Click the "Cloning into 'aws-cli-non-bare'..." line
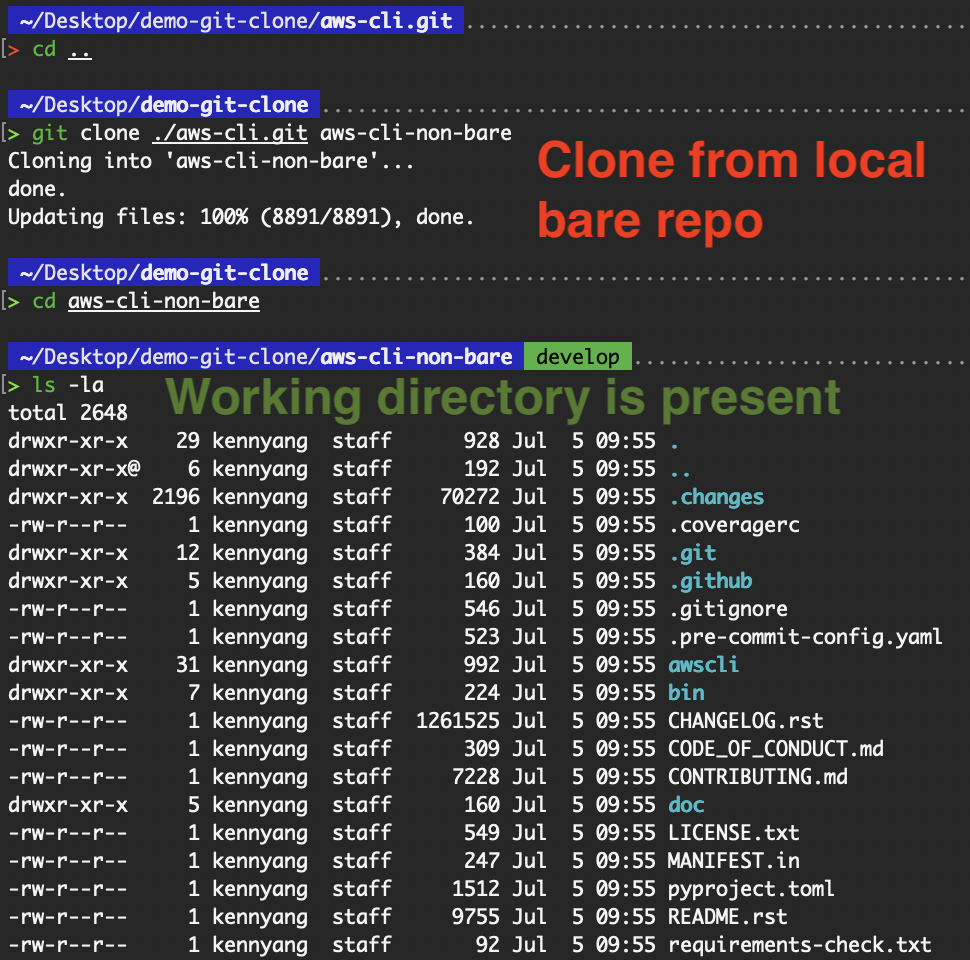Viewport: 970px width, 960px height. pos(211,161)
